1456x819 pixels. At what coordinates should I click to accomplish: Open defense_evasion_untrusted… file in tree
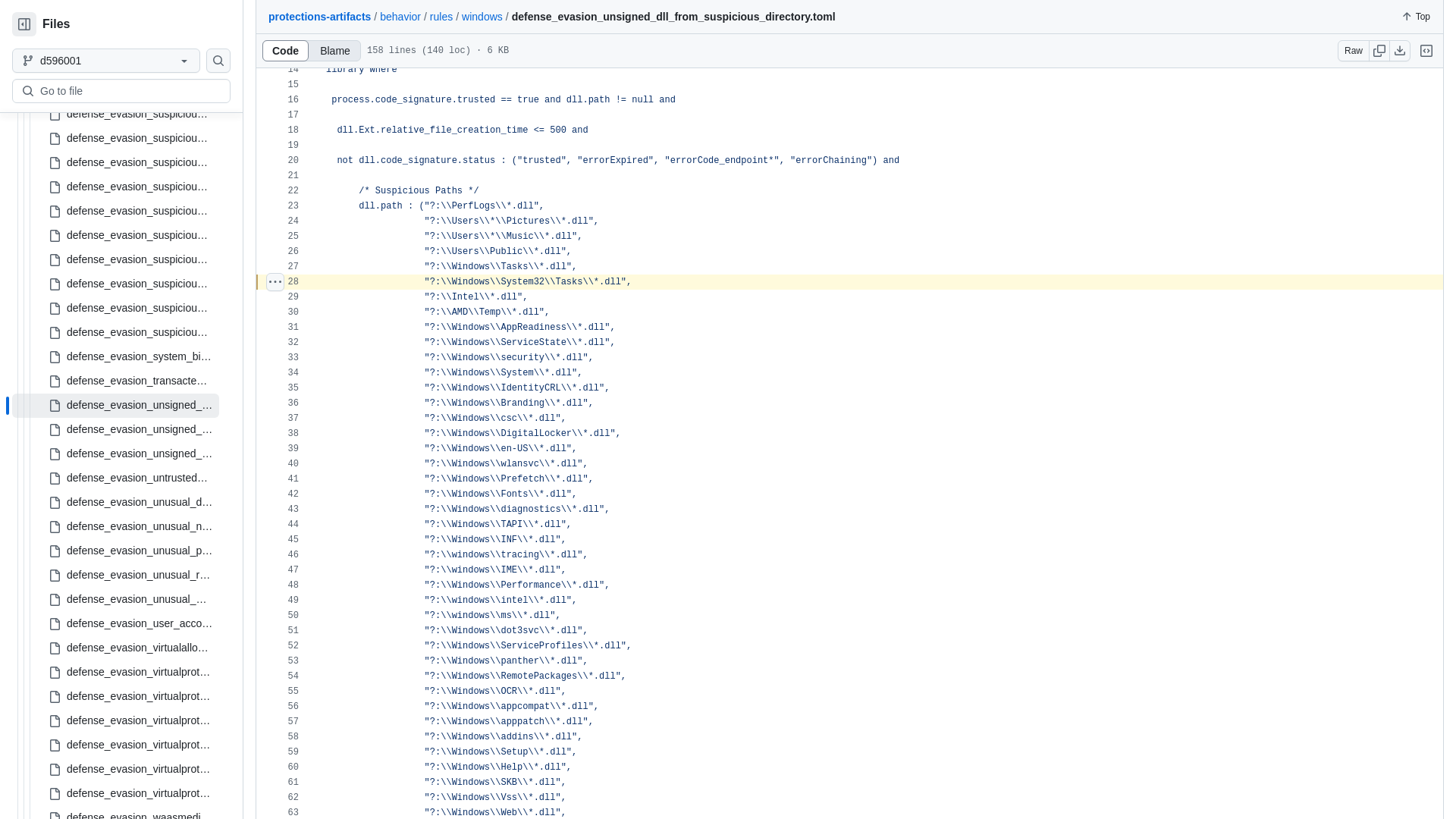pos(136,479)
